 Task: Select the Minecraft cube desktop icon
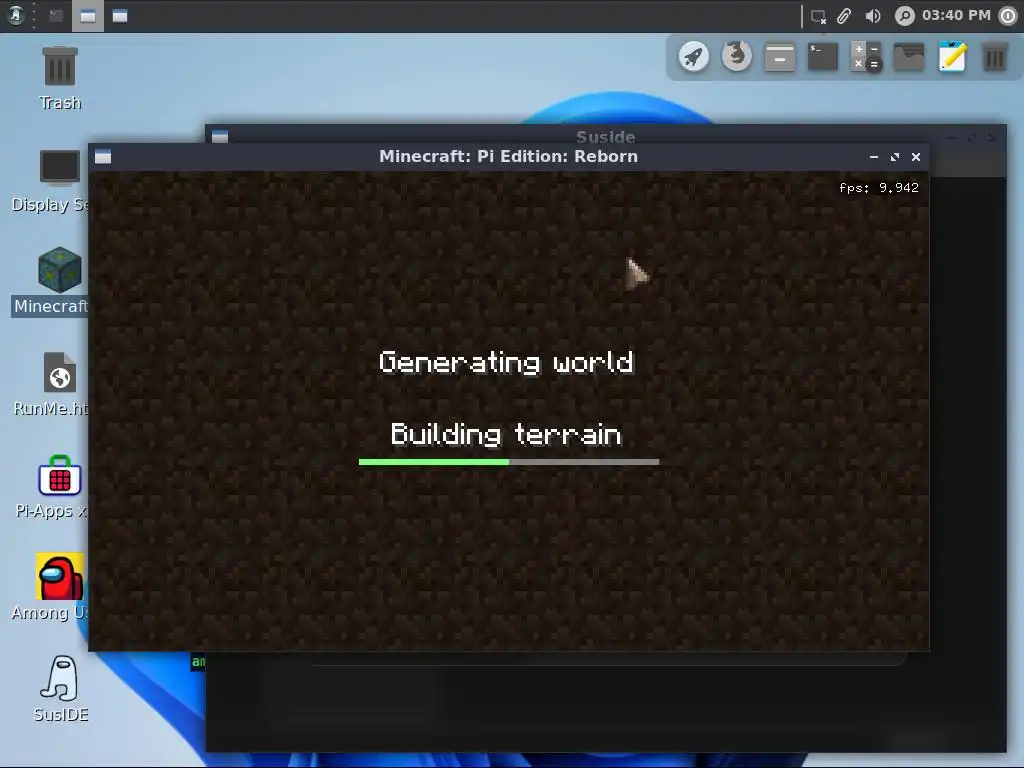click(x=59, y=270)
